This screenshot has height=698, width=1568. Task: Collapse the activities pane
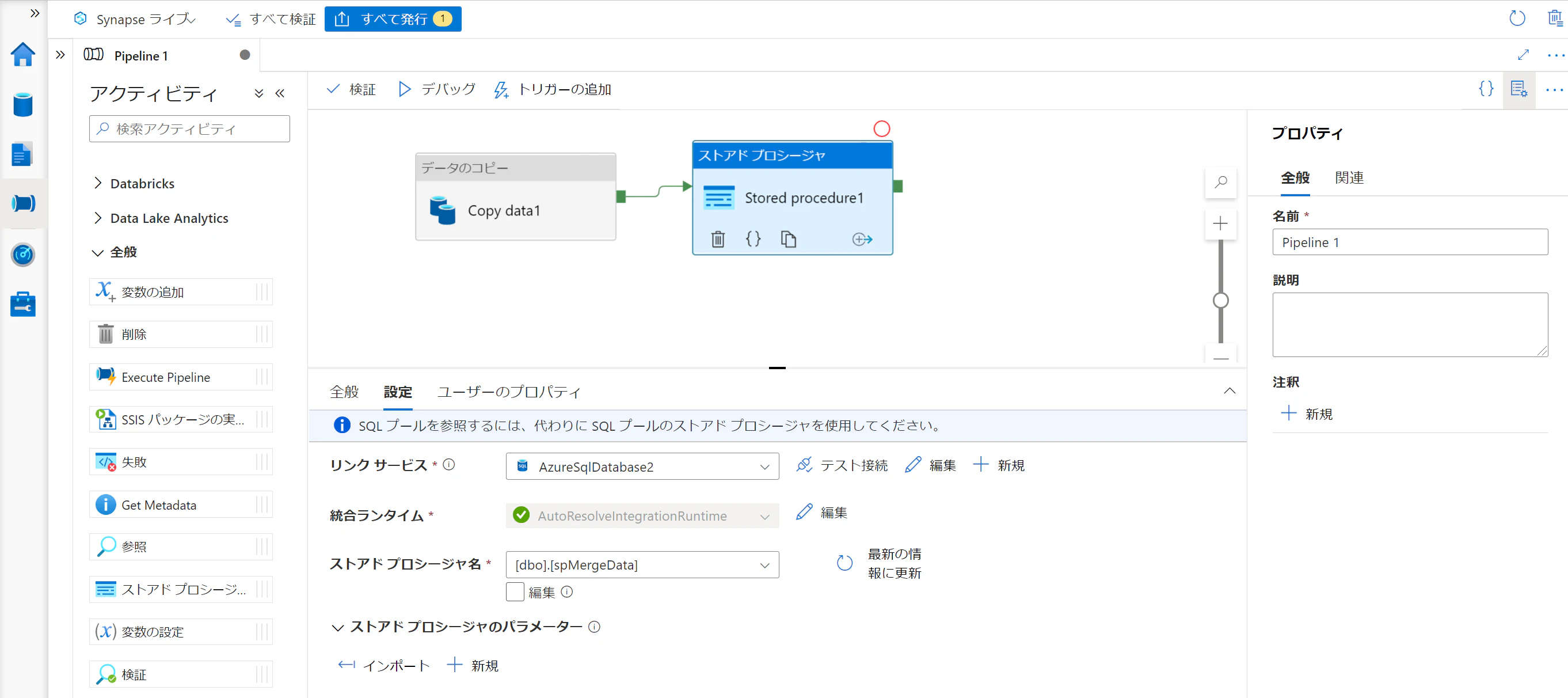(280, 93)
